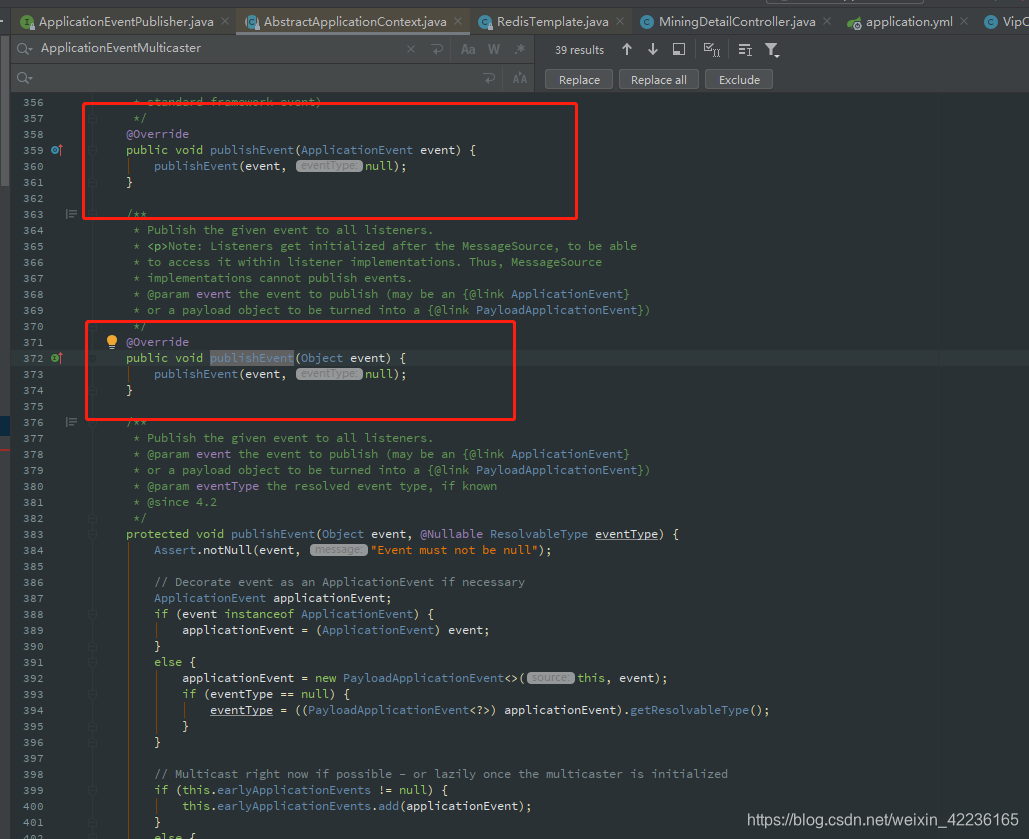
Task: Click @Override annotation on line 371
Action: (x=158, y=342)
